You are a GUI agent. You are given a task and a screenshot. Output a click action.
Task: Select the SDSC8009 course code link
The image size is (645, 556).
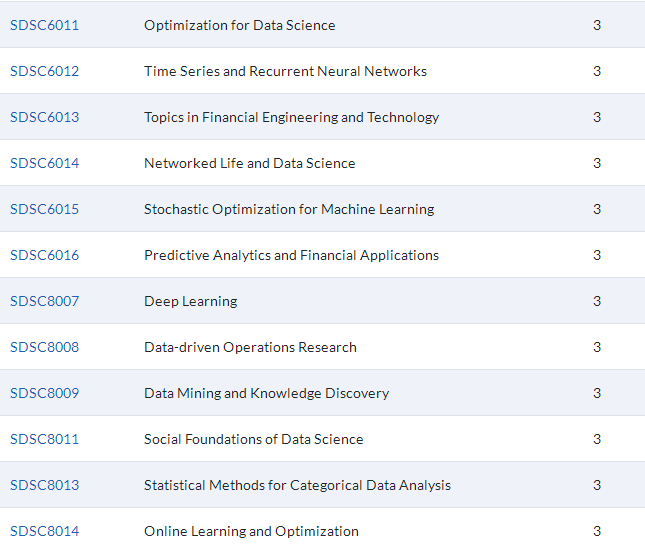44,394
